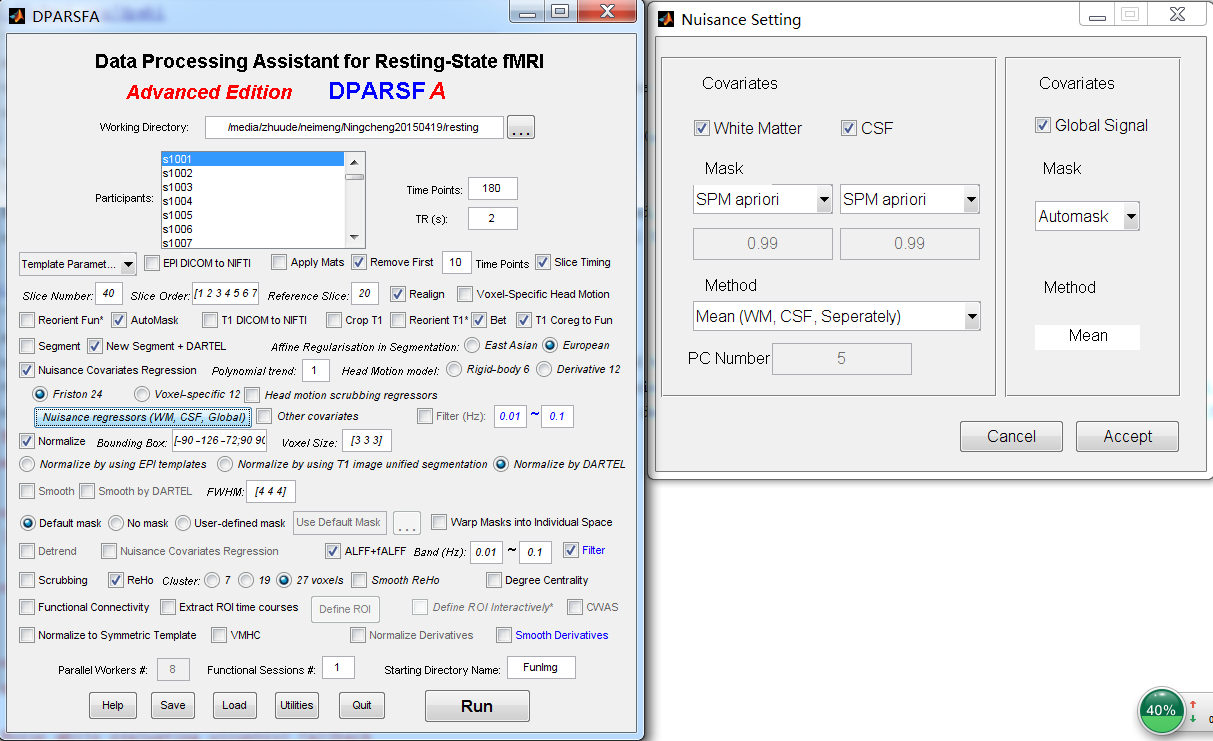Screen dimensions: 1213x741
Task: Click the Working Directory path field
Action: pyautogui.click(x=354, y=127)
